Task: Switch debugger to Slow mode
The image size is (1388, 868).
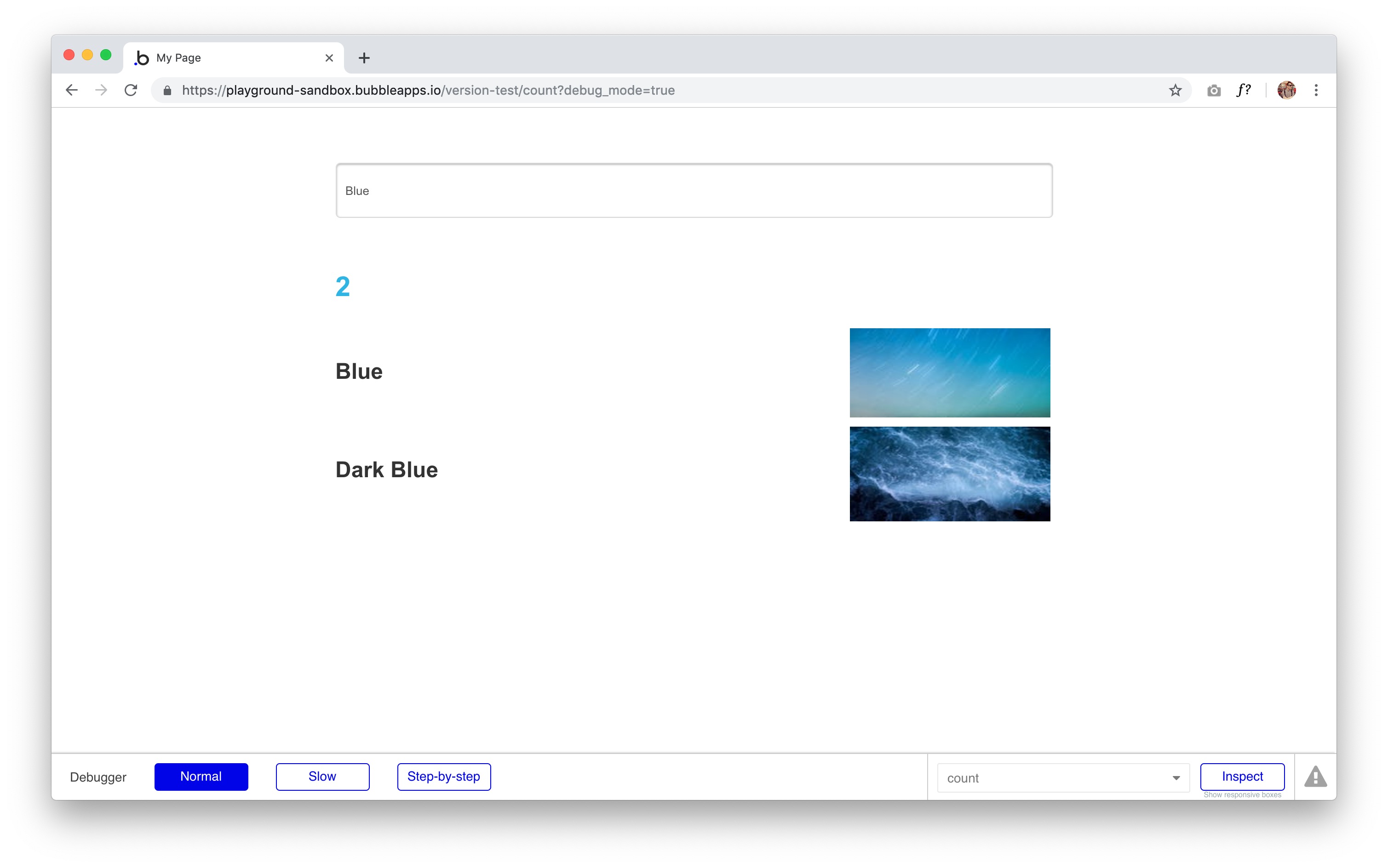Action: [x=322, y=776]
